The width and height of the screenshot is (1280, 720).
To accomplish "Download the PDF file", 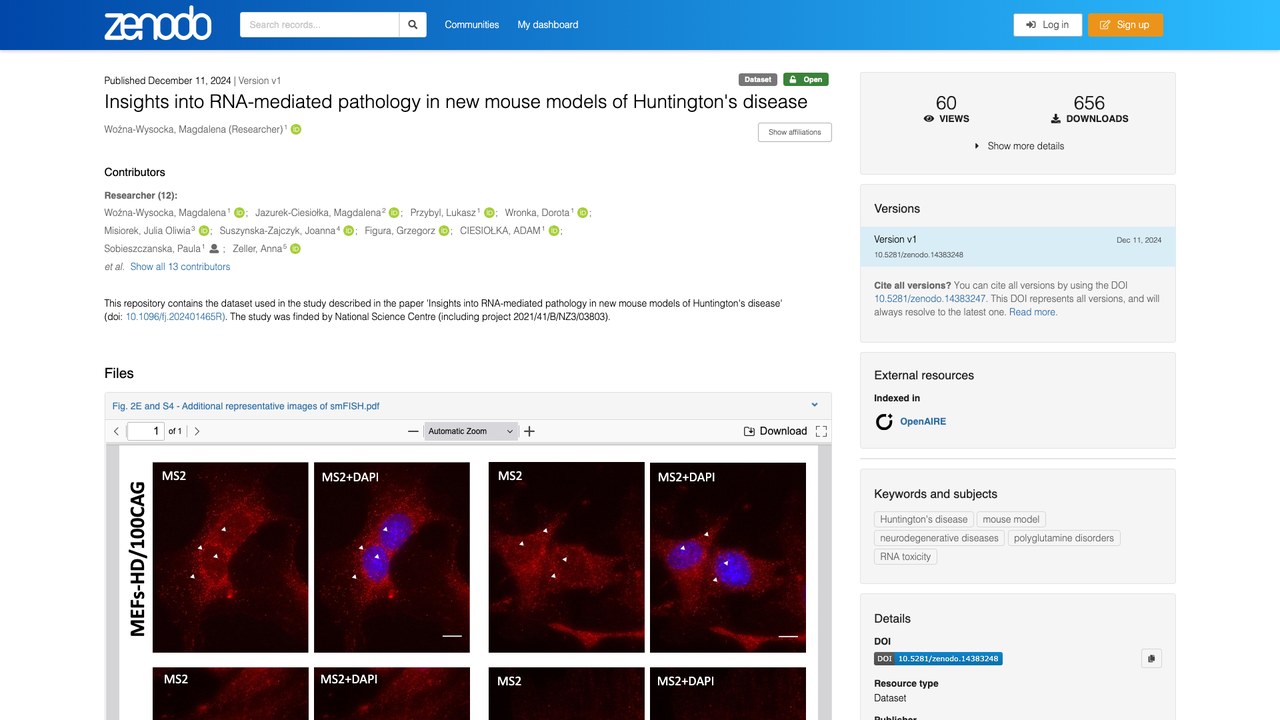I will pyautogui.click(x=775, y=431).
